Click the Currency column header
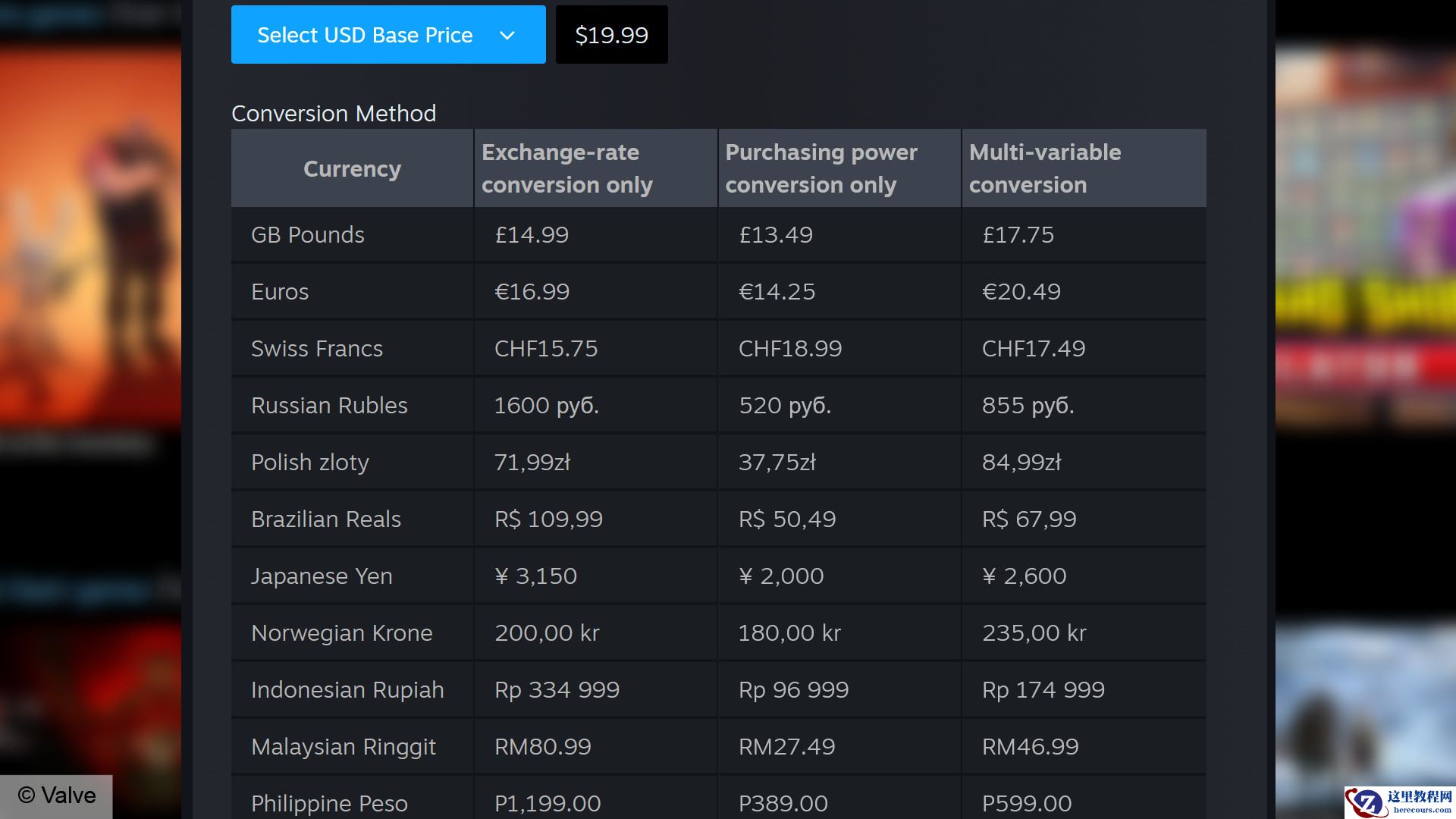Image resolution: width=1456 pixels, height=819 pixels. tap(352, 168)
